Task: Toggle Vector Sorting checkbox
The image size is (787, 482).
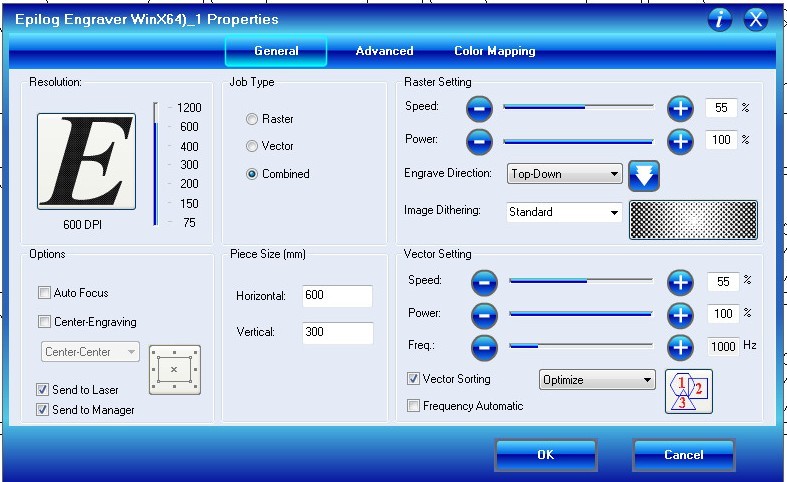Action: click(413, 379)
